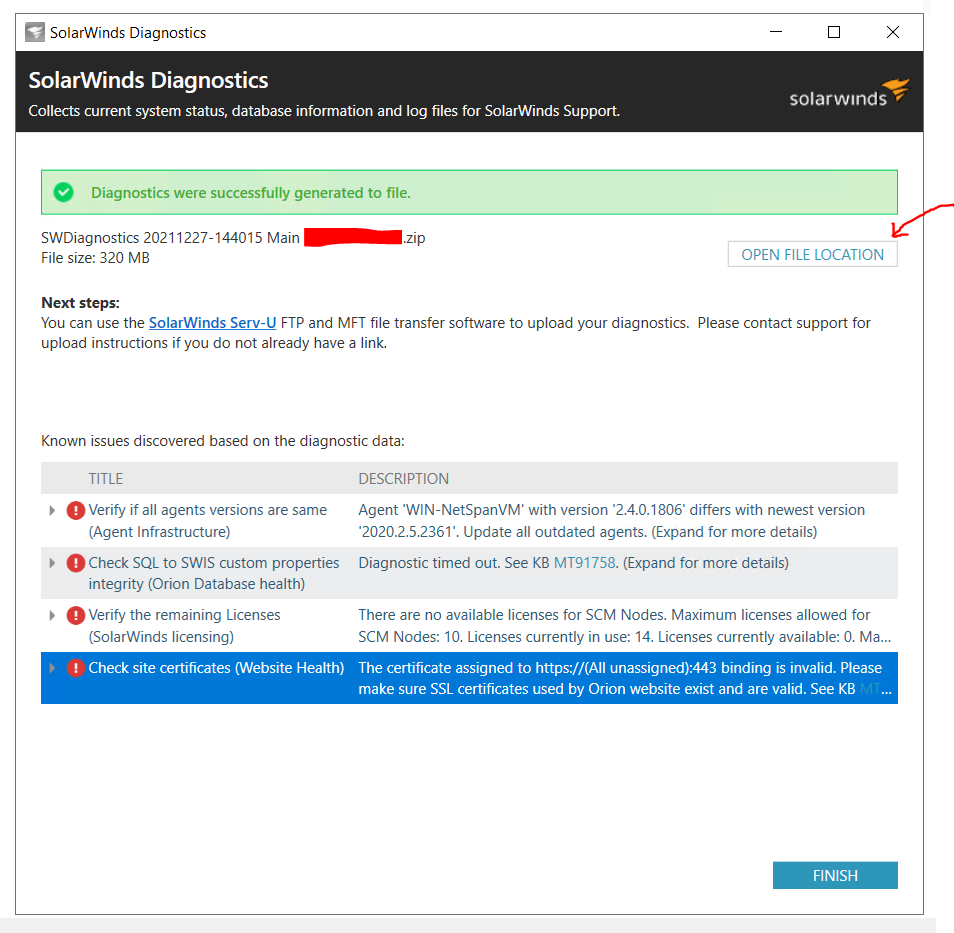The width and height of the screenshot is (954, 933).
Task: Open the SolarWinds Serv-U link
Action: 212,323
